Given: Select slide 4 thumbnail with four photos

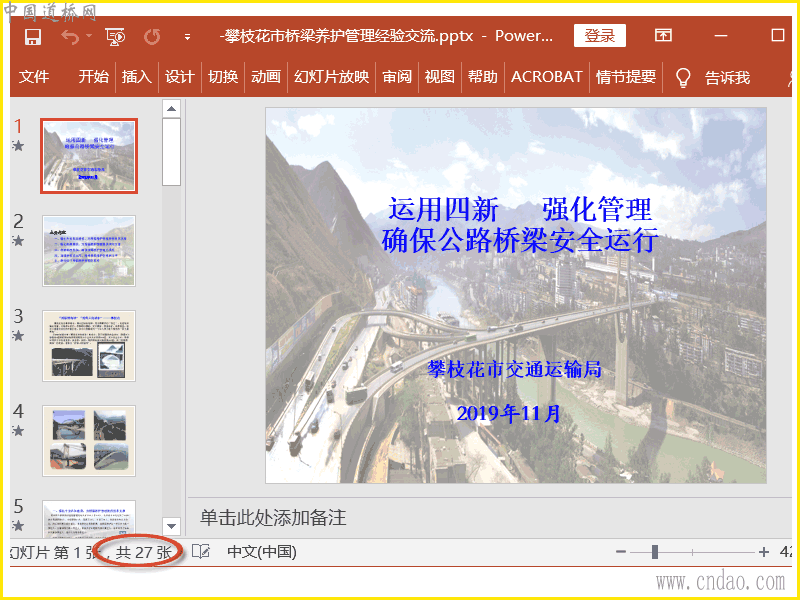Looking at the screenshot, I should click(89, 441).
